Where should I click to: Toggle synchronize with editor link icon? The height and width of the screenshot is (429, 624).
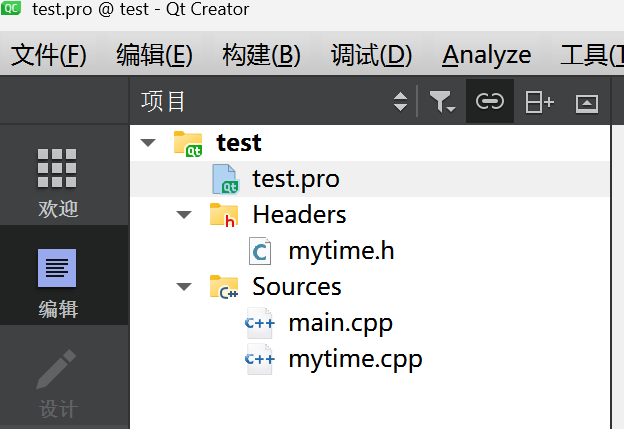coord(490,101)
